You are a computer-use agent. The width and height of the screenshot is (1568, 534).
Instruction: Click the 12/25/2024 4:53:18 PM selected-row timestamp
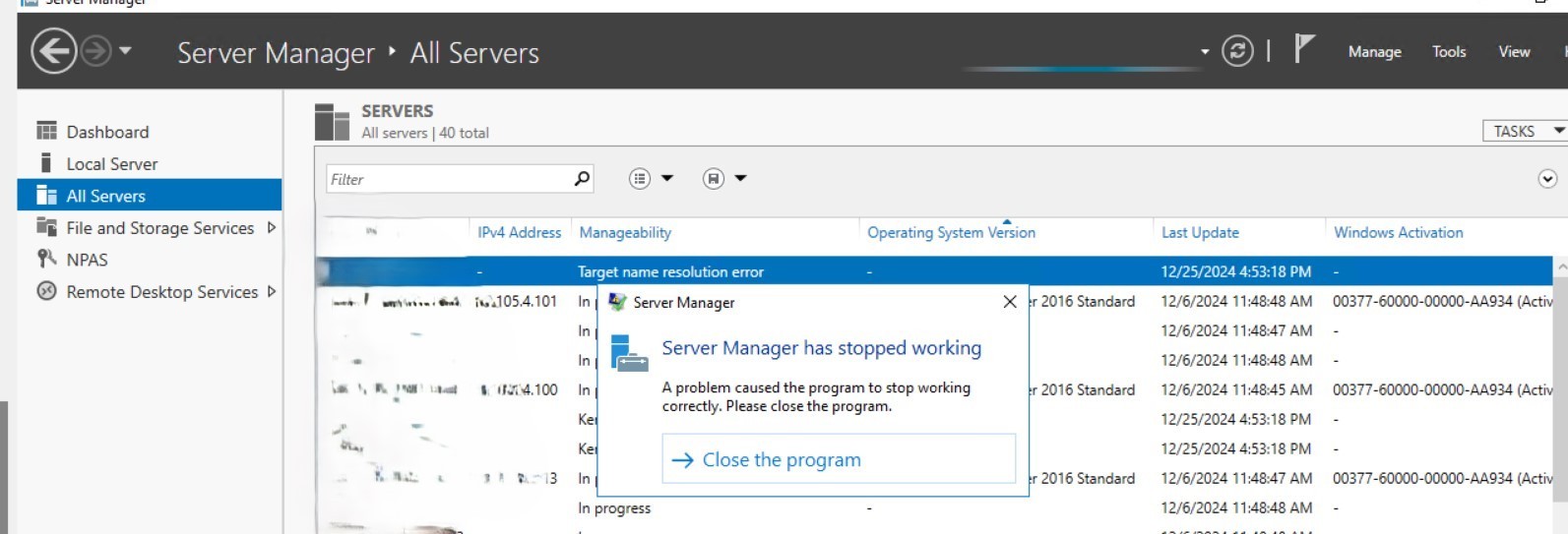[1235, 271]
